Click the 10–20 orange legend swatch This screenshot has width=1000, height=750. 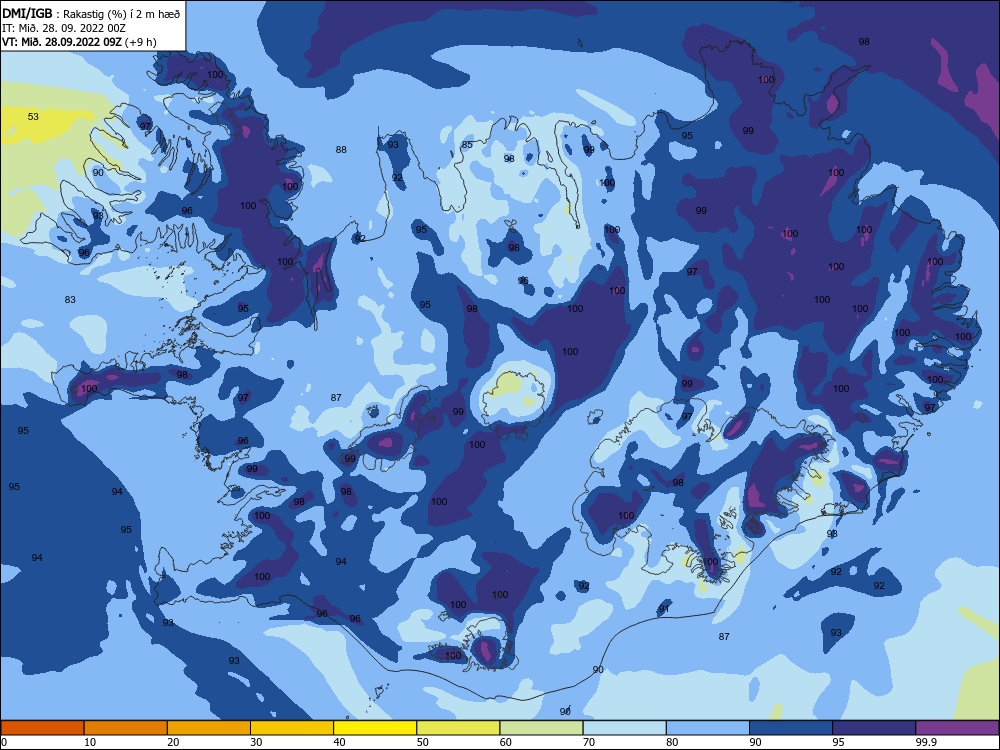pos(126,728)
